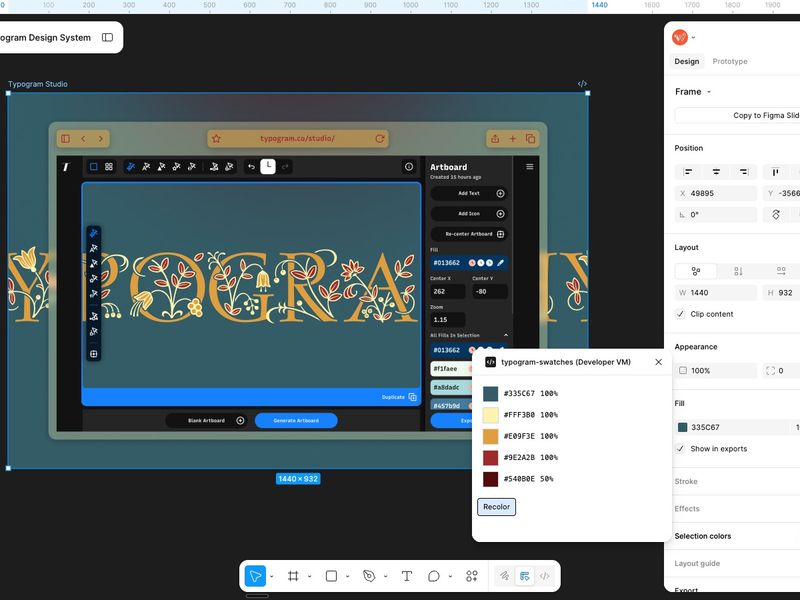Click the rotate 90 degrees icon

(776, 215)
